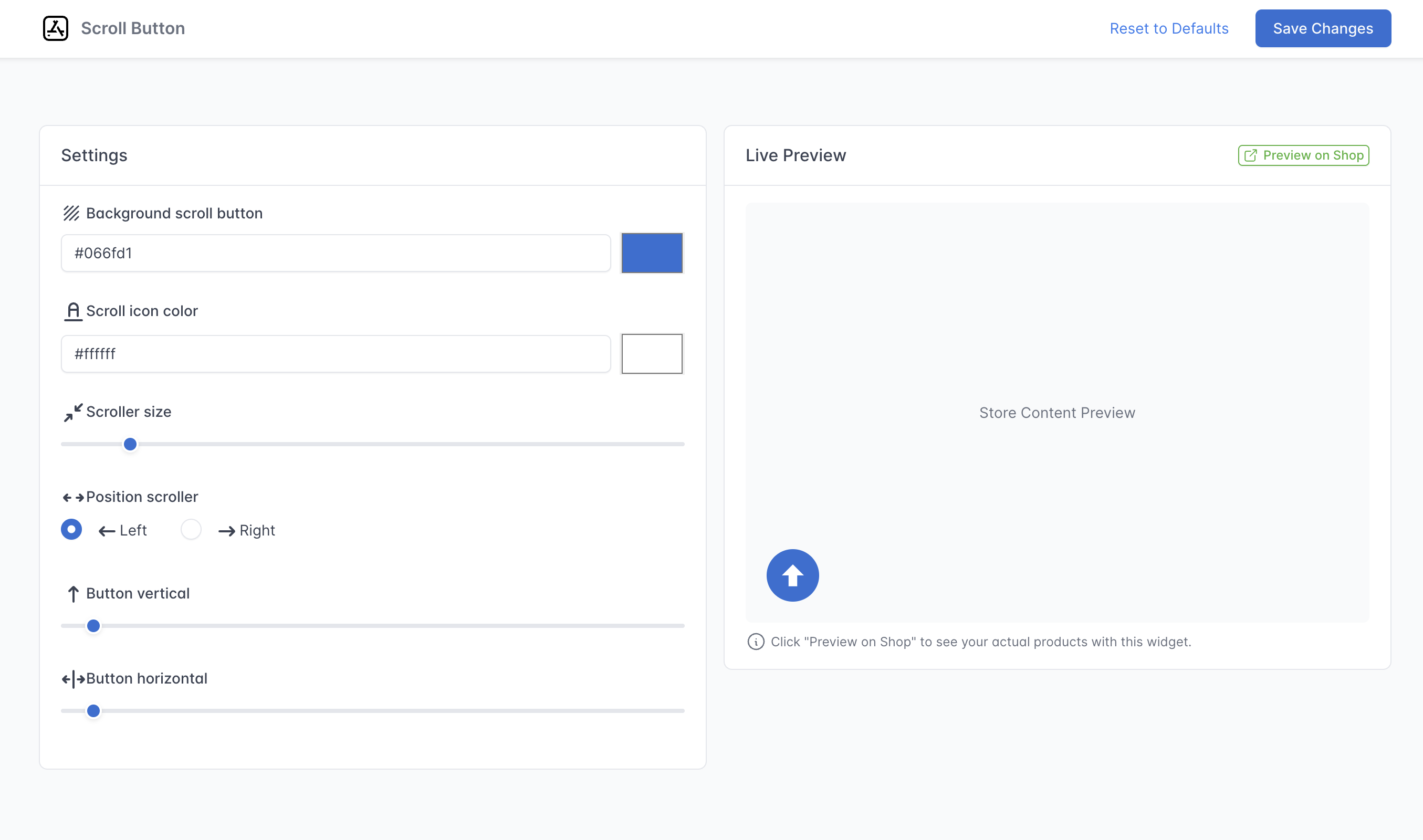Click the Position scroller label

[142, 497]
